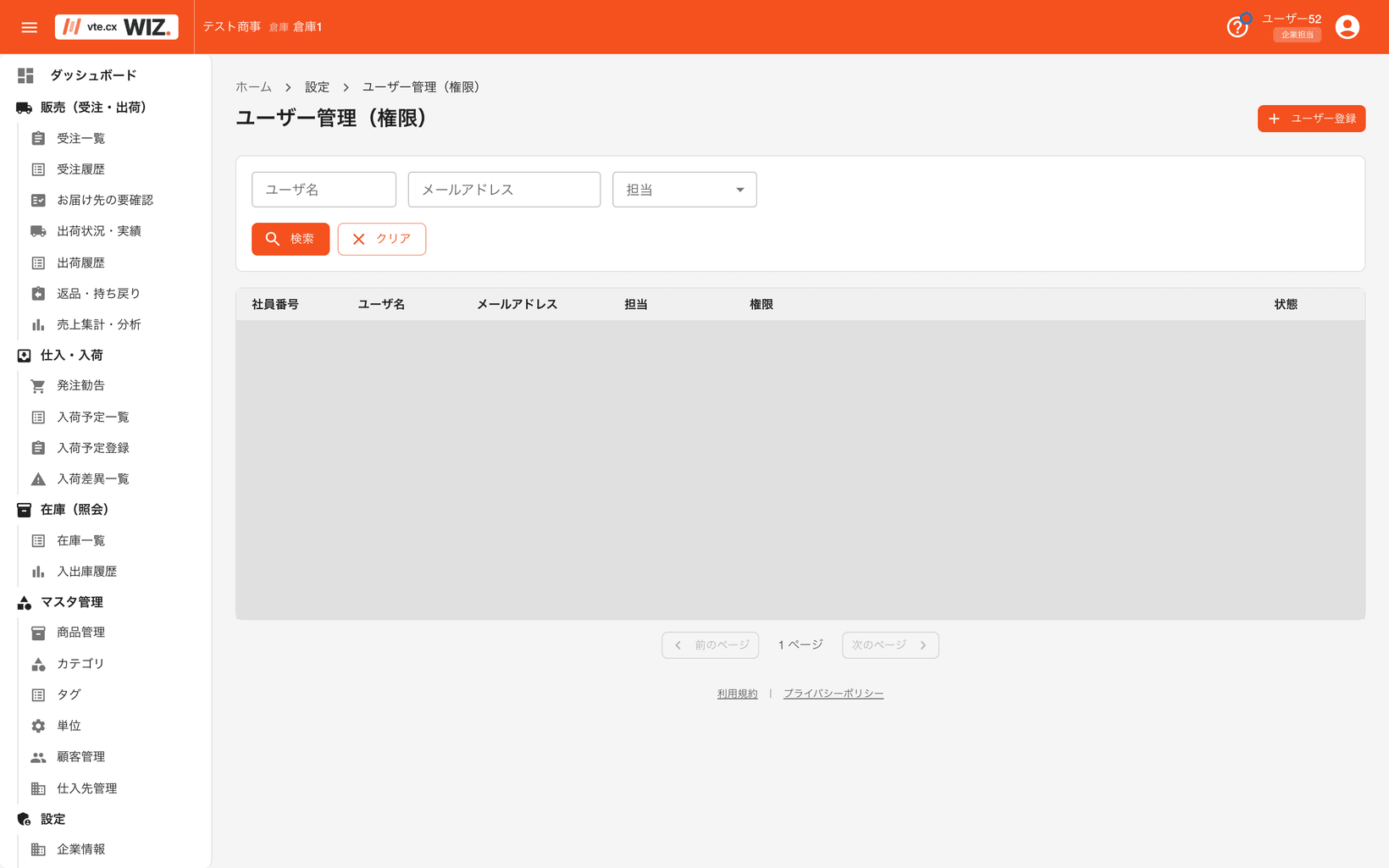This screenshot has width=1389, height=868.
Task: Click the ダッシュボード dashboard icon
Action: point(25,75)
